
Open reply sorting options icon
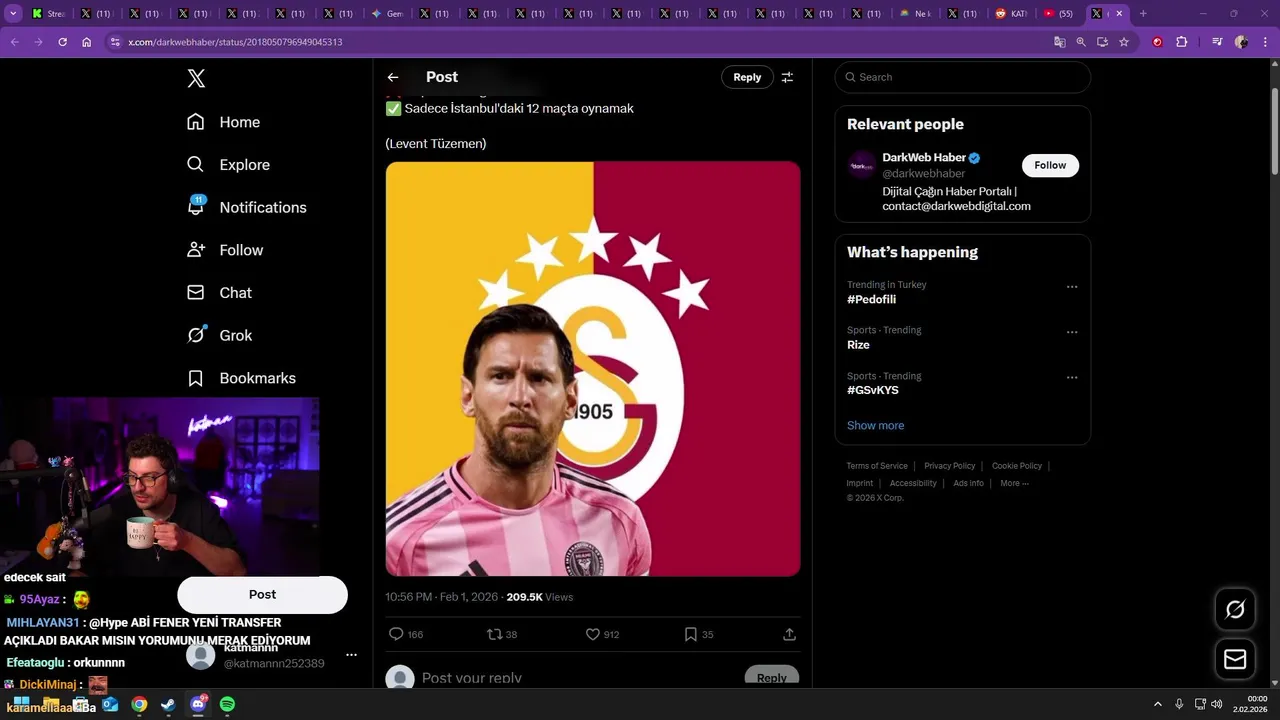788,77
